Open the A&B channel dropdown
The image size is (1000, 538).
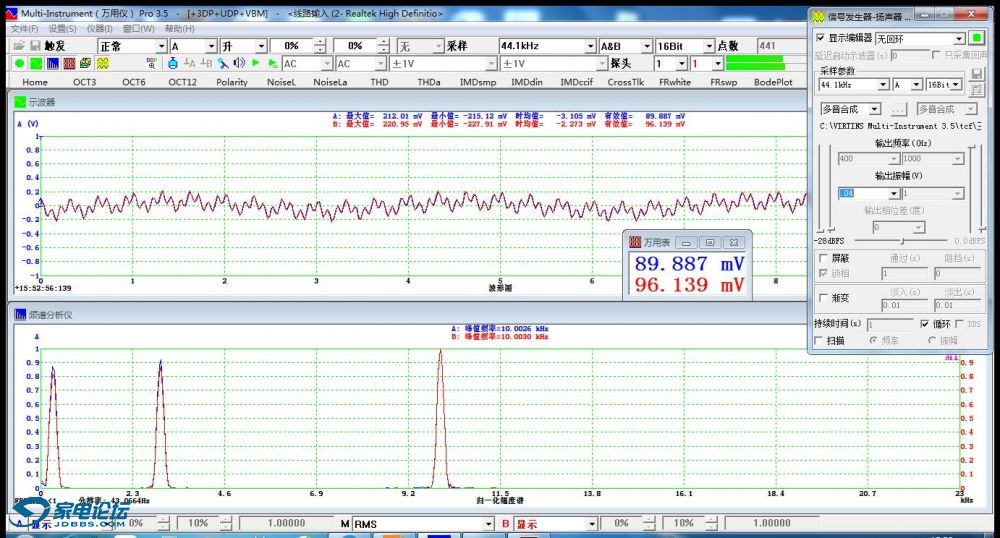(x=647, y=46)
